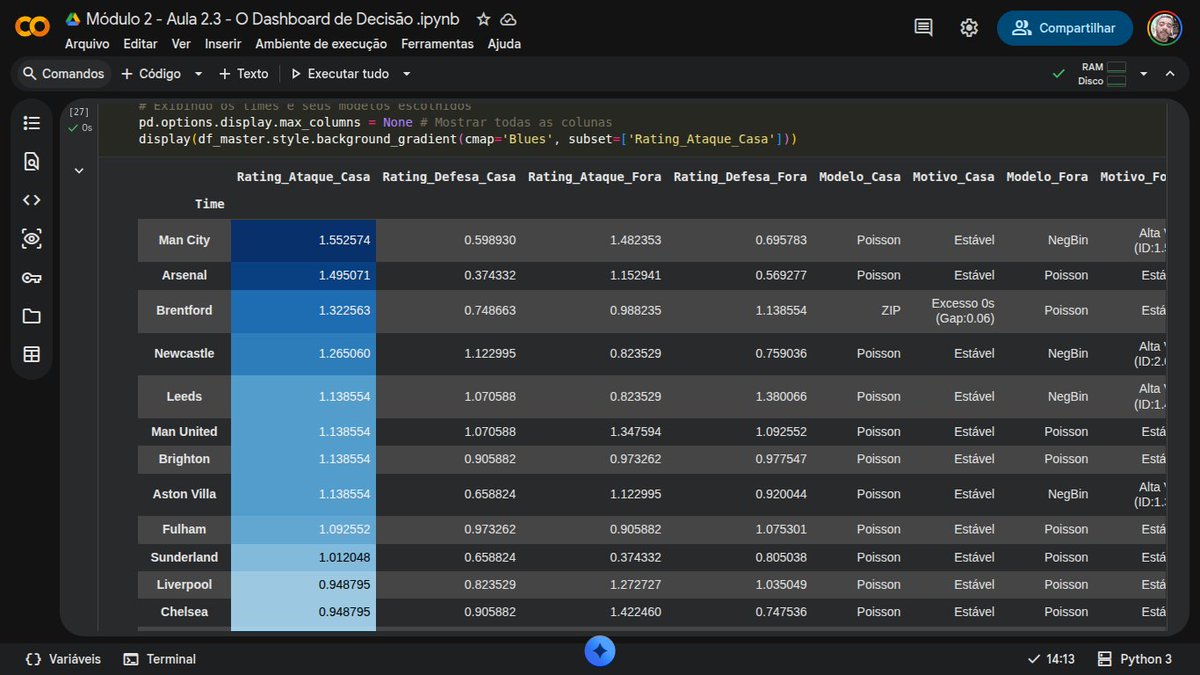
Task: Click the Arsenal row label
Action: (184, 275)
